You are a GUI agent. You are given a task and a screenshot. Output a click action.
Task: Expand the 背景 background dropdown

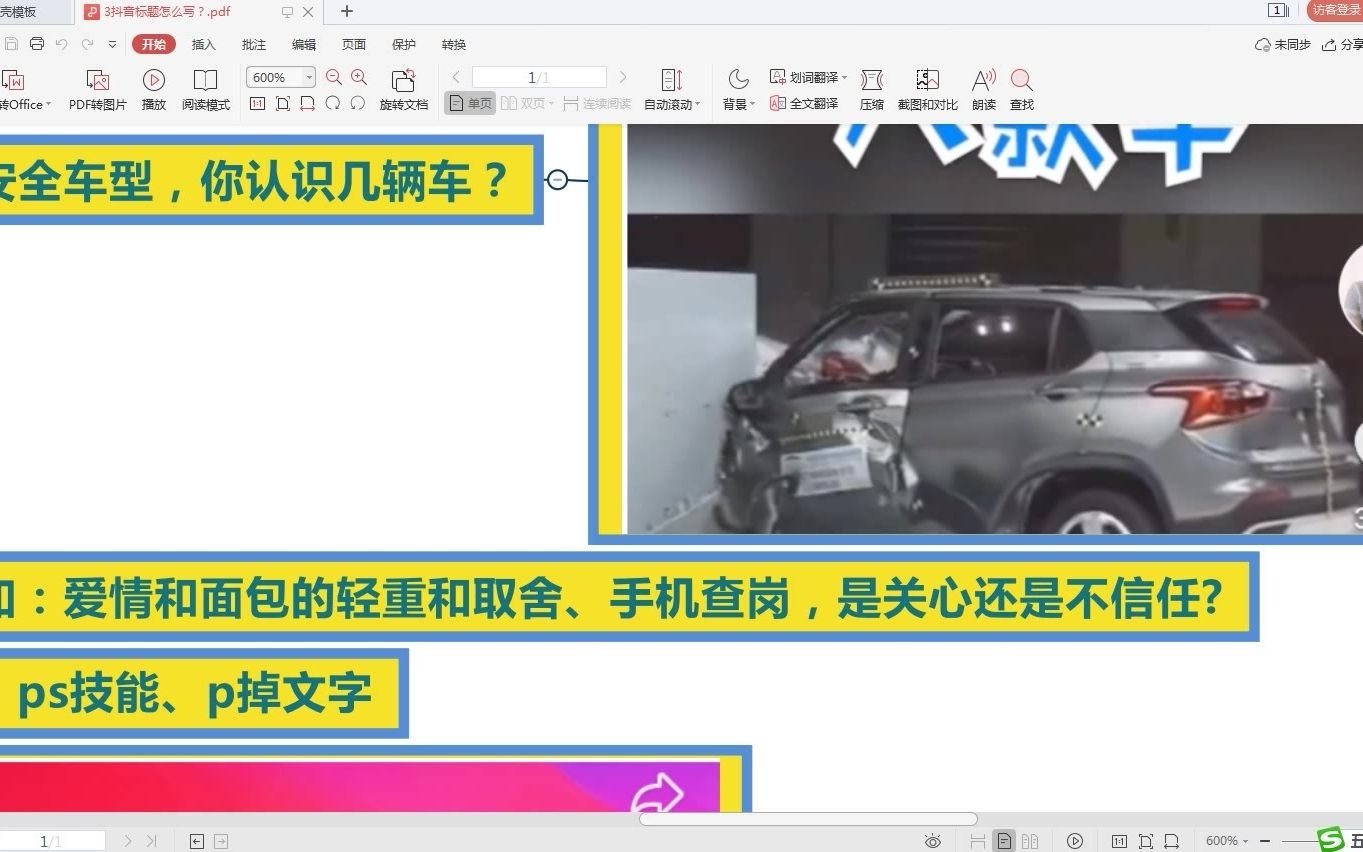point(752,105)
